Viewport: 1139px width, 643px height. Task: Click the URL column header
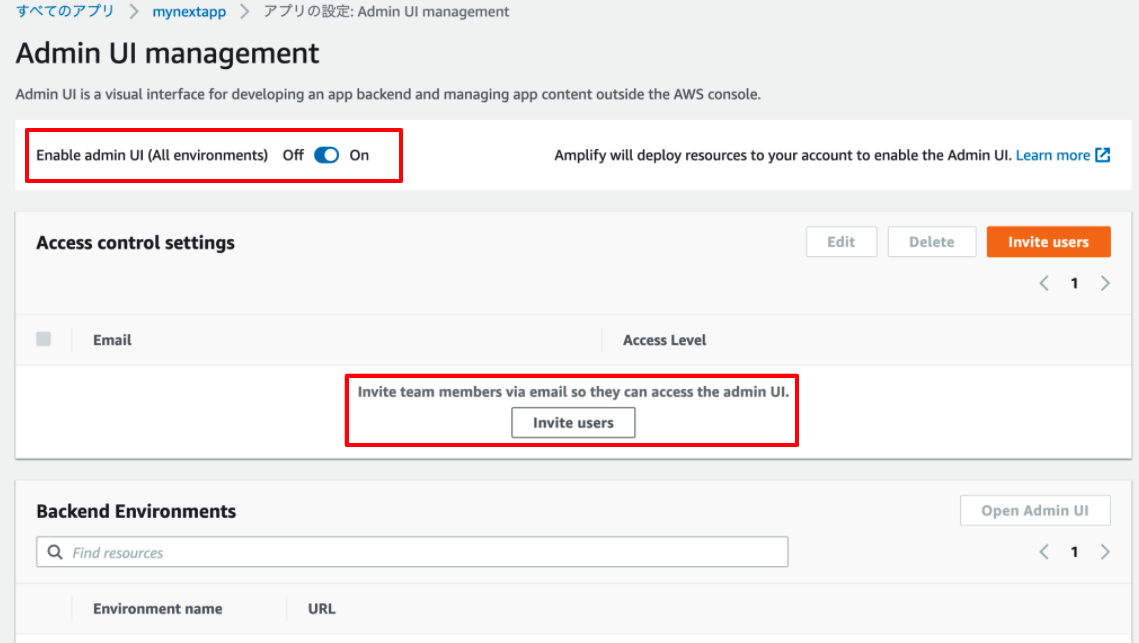click(322, 609)
